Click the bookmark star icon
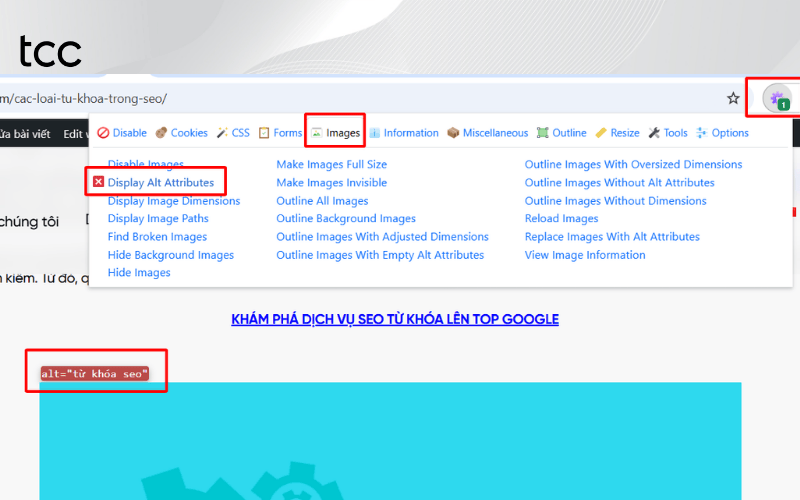This screenshot has height=500, width=800. [733, 98]
